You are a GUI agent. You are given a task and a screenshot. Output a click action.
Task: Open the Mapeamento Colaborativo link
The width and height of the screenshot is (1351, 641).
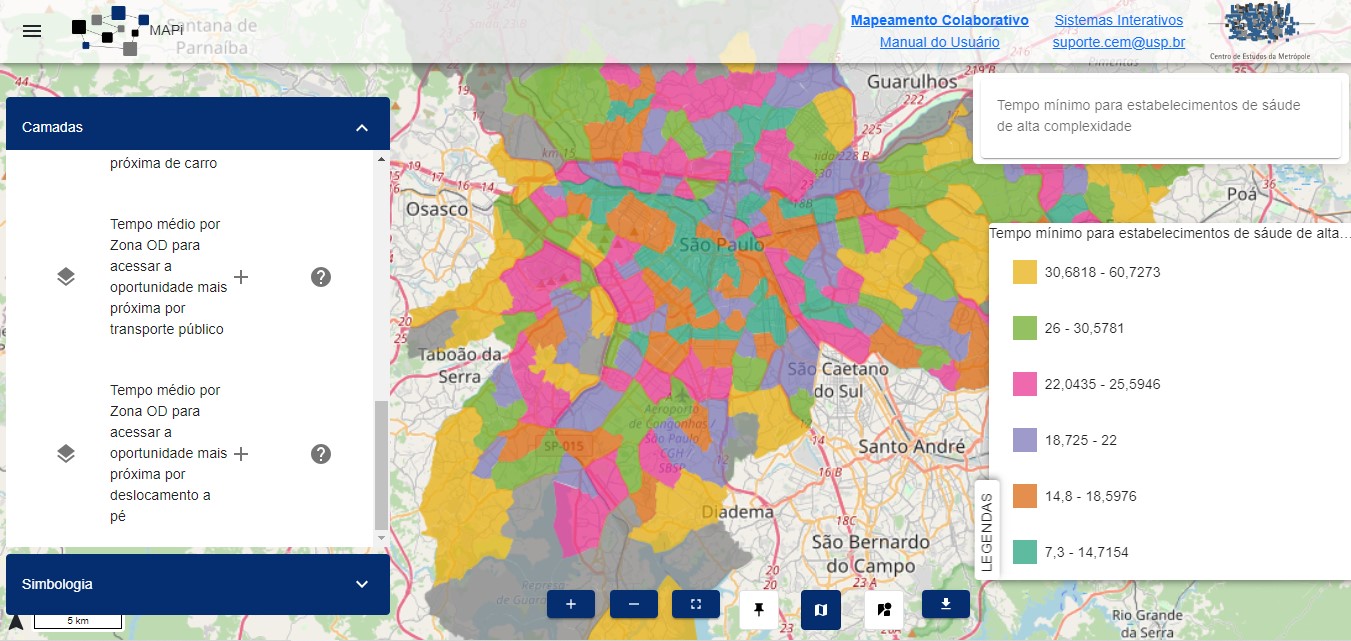coord(939,20)
